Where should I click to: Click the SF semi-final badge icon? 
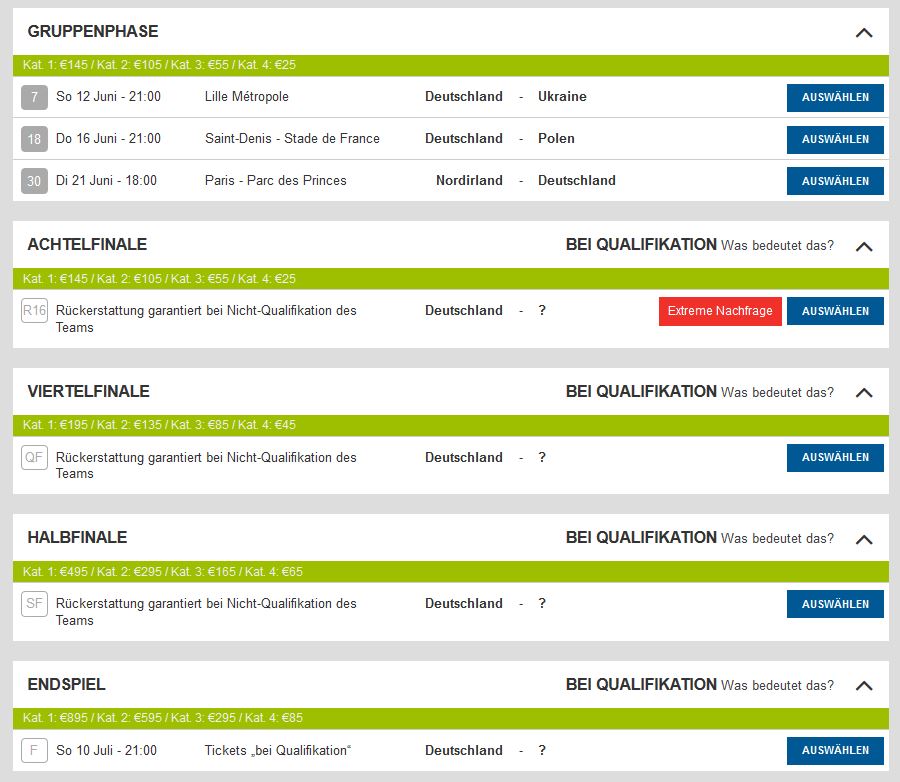[35, 604]
